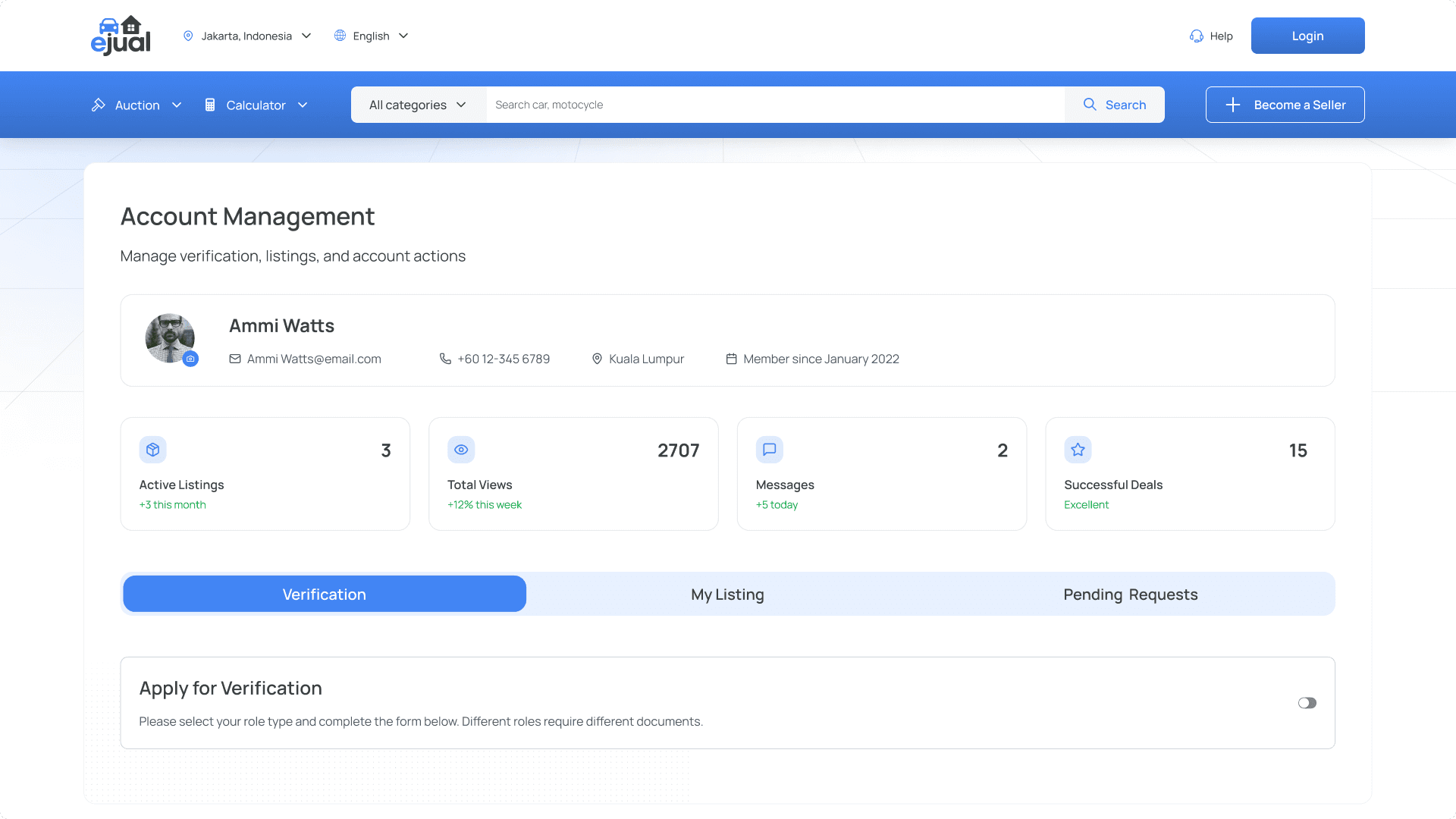This screenshot has width=1456, height=819.
Task: Switch to the My Listing tab
Action: pyautogui.click(x=727, y=595)
